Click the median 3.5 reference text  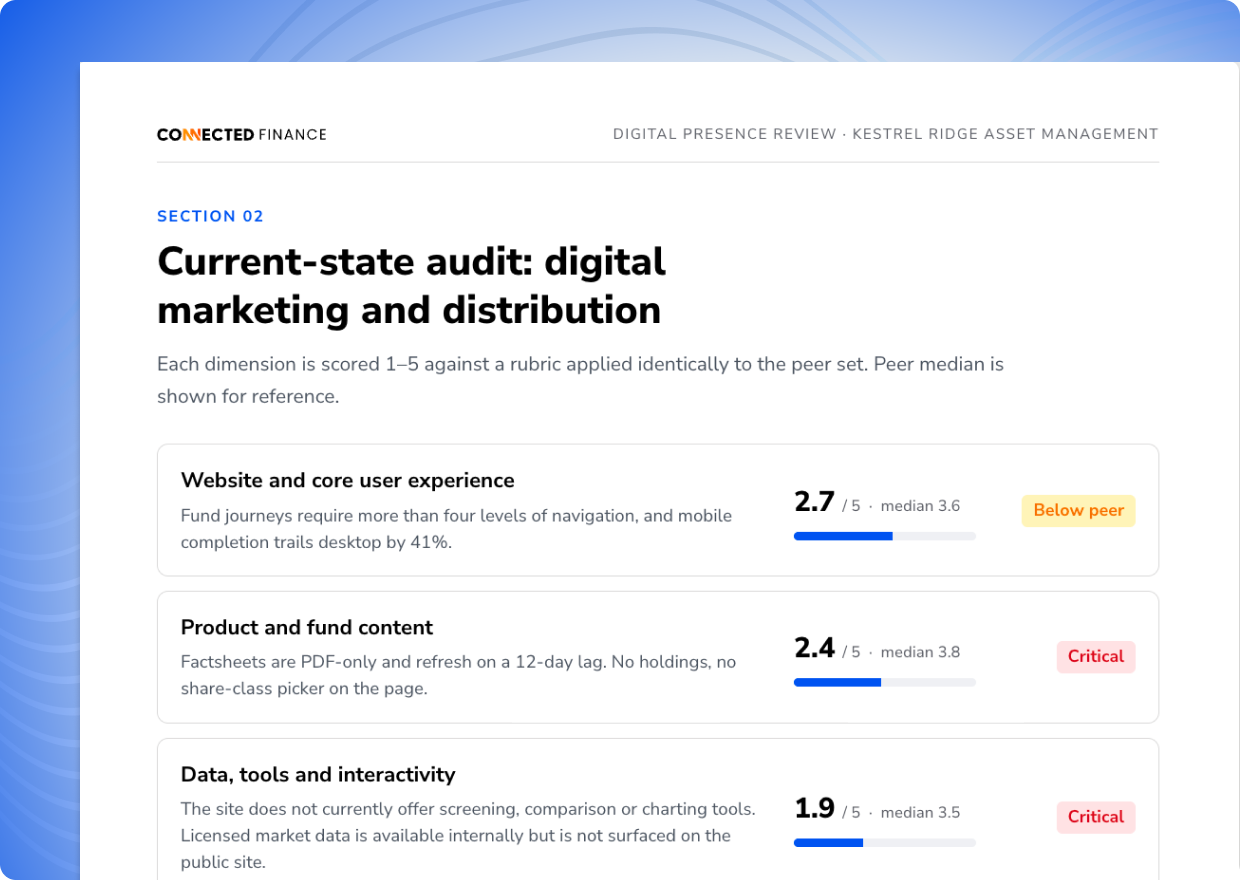coord(920,812)
